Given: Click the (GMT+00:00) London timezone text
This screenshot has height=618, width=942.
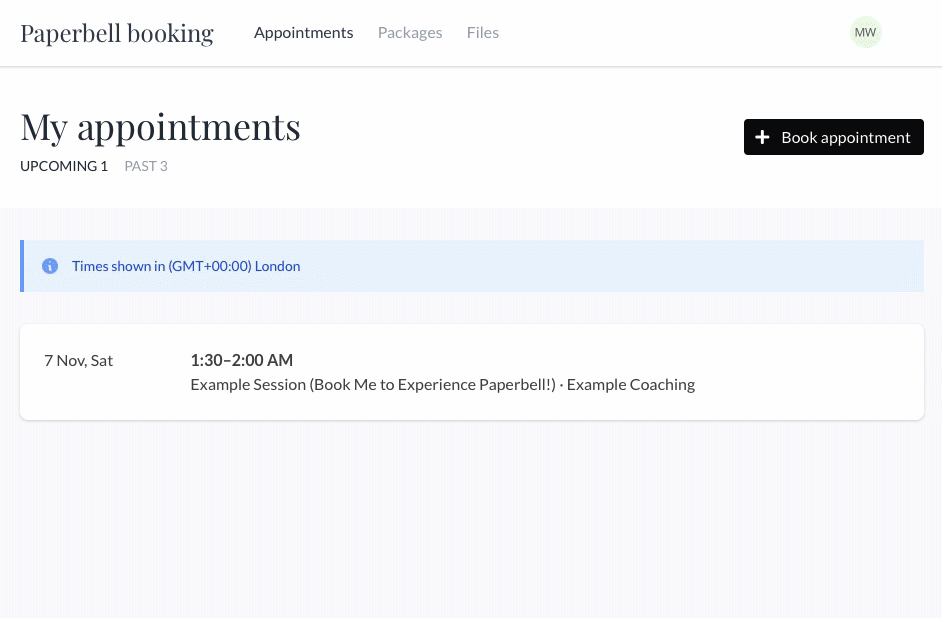Looking at the screenshot, I should [234, 266].
